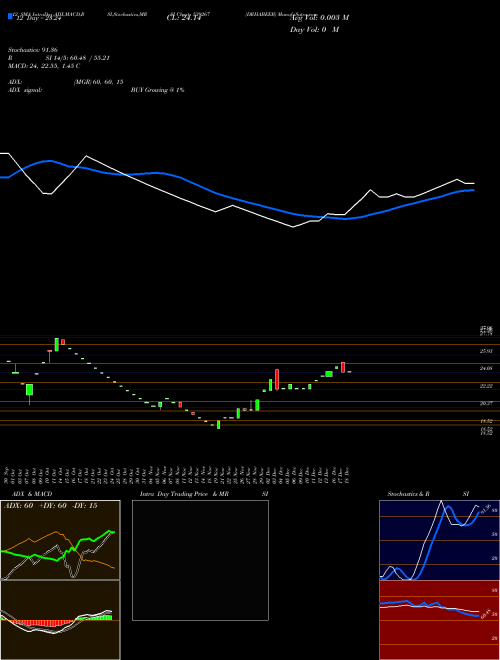Click the red RSI chart panel
The image size is (500, 660).
pos(439,620)
